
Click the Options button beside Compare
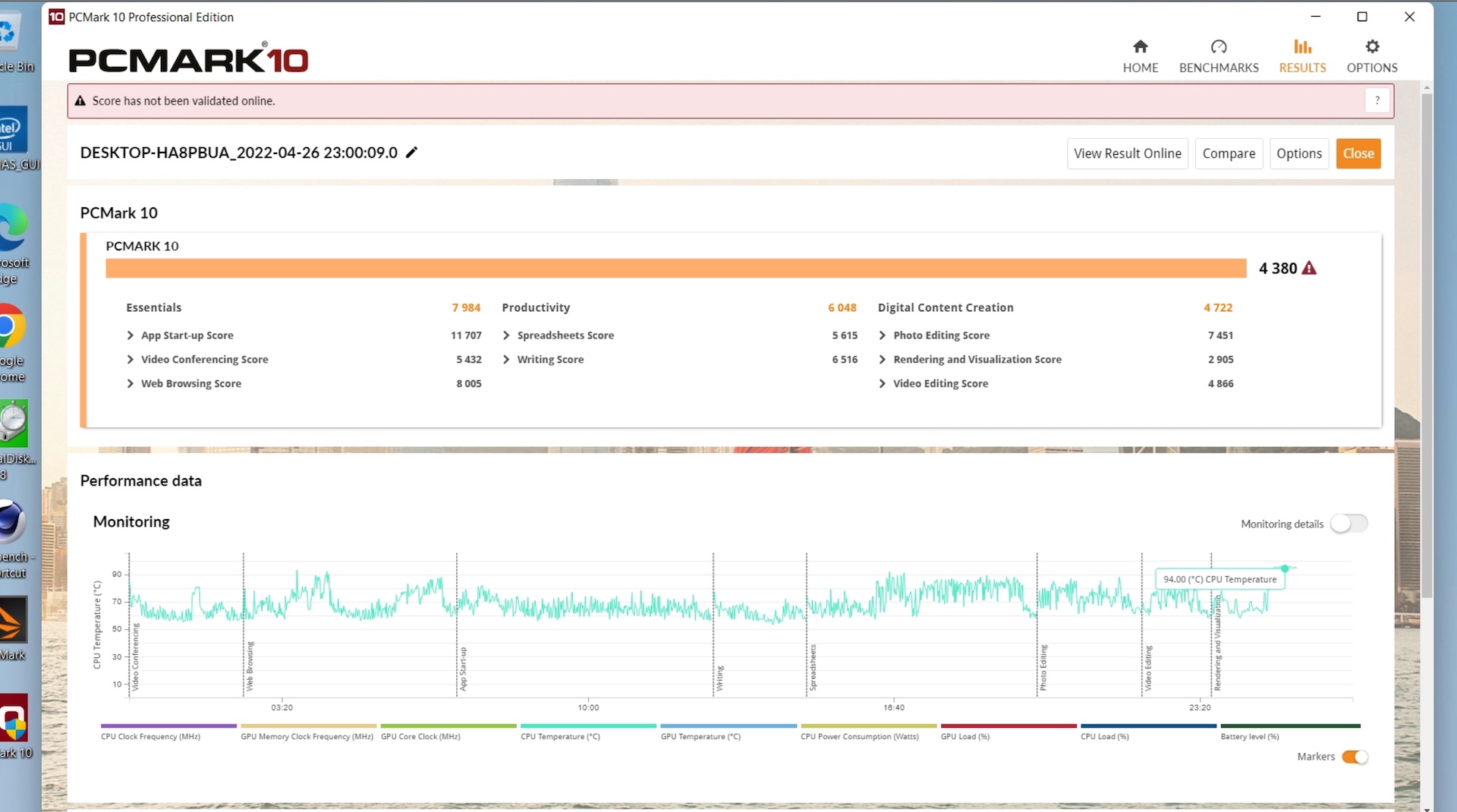tap(1298, 153)
